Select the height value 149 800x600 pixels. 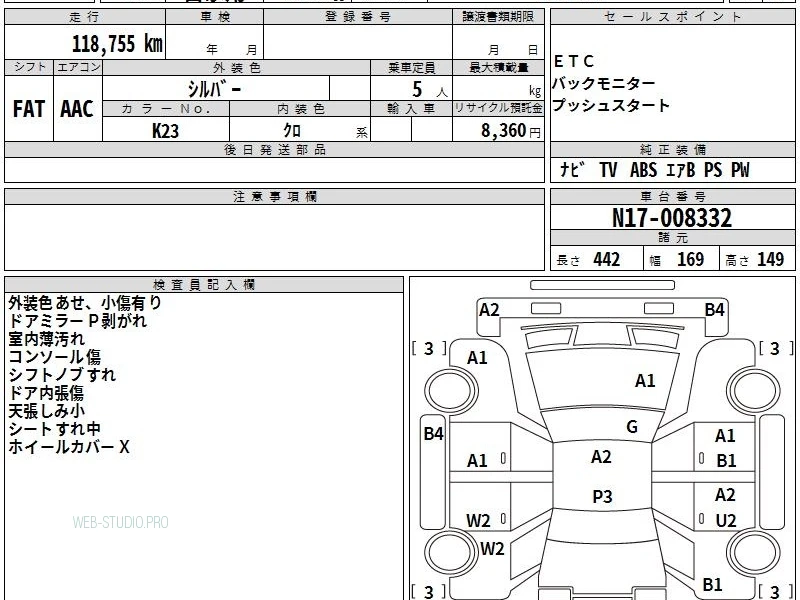point(770,260)
